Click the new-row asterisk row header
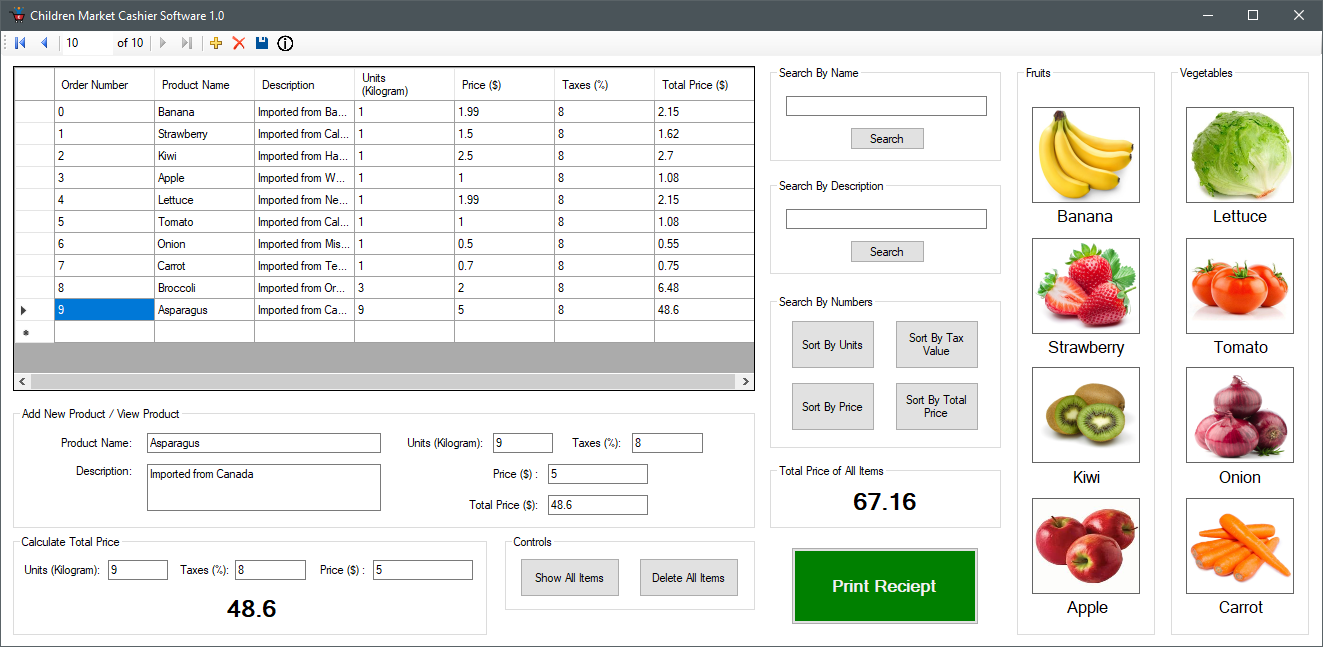 point(35,332)
